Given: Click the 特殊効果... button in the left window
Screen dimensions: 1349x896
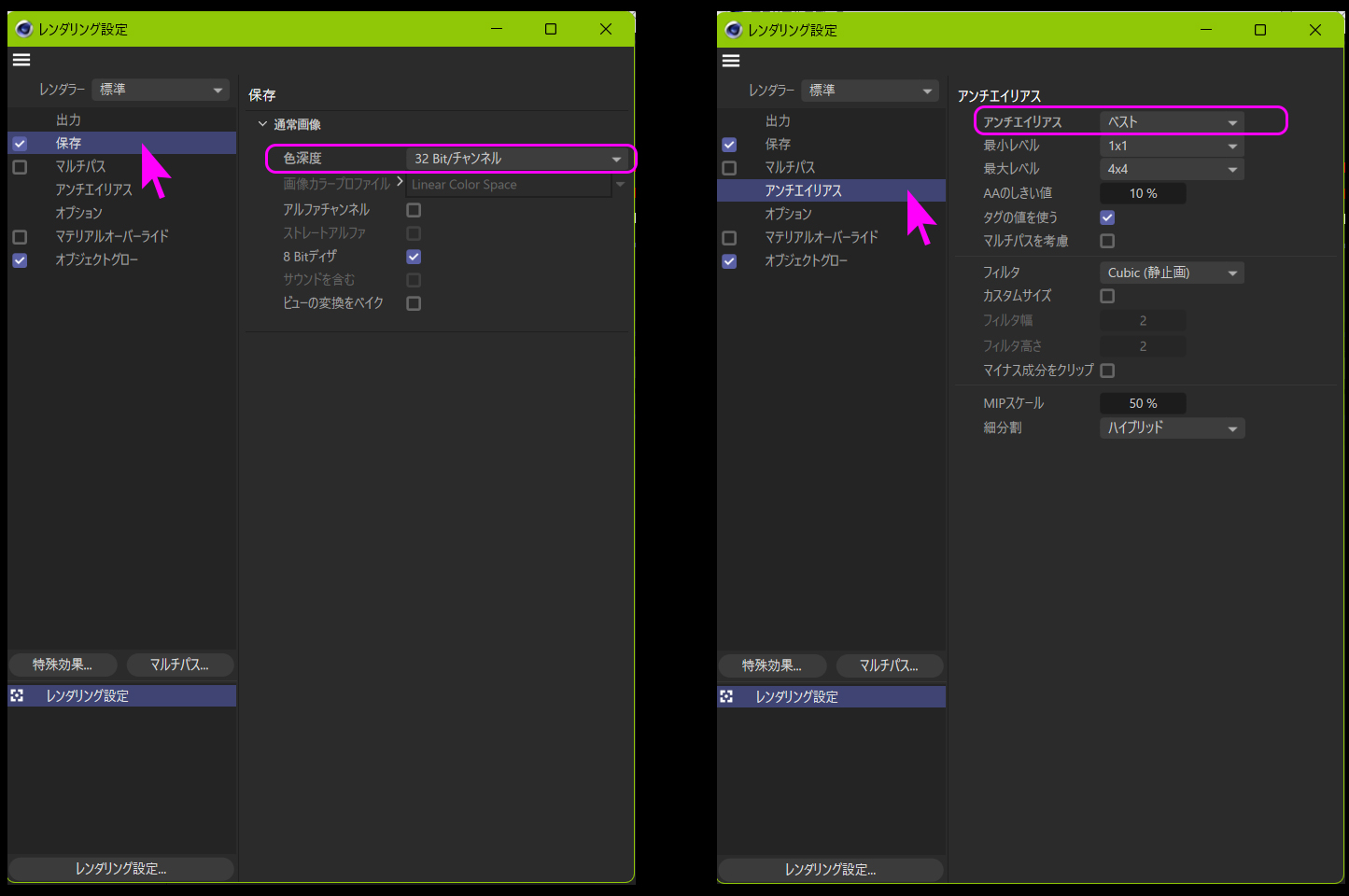Looking at the screenshot, I should (63, 665).
